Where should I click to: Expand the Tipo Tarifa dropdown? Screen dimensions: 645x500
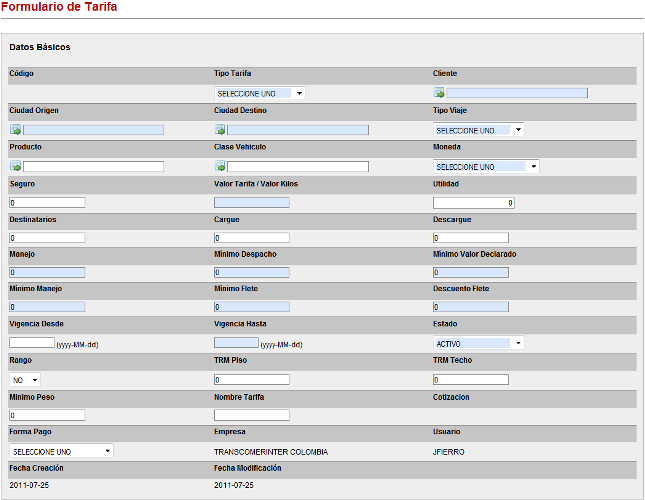259,93
